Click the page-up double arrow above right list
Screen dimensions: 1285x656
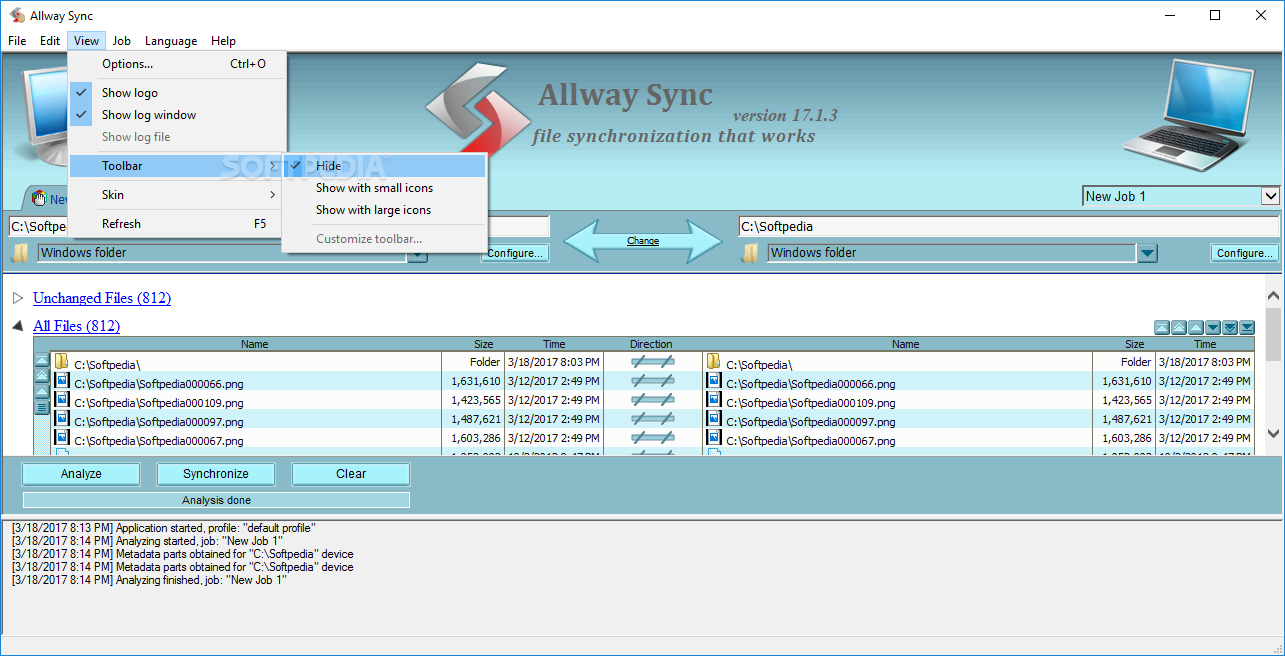click(1178, 327)
